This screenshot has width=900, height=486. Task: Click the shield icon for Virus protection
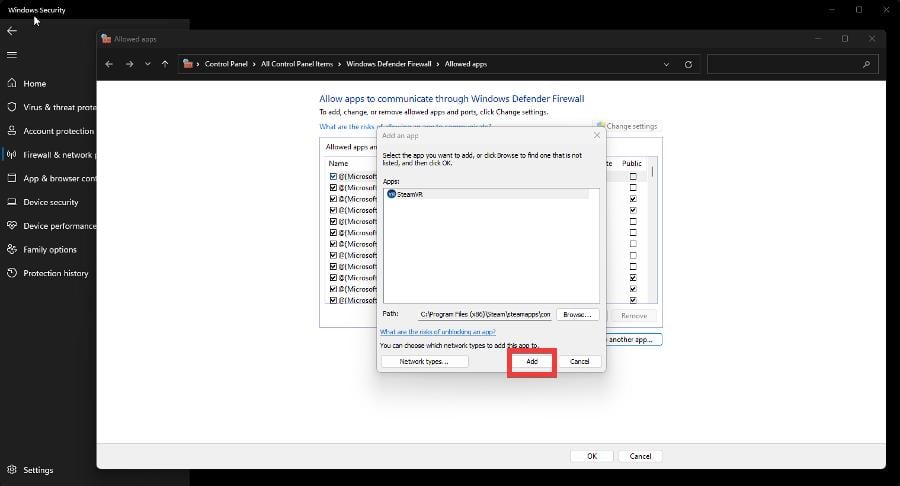tap(12, 107)
